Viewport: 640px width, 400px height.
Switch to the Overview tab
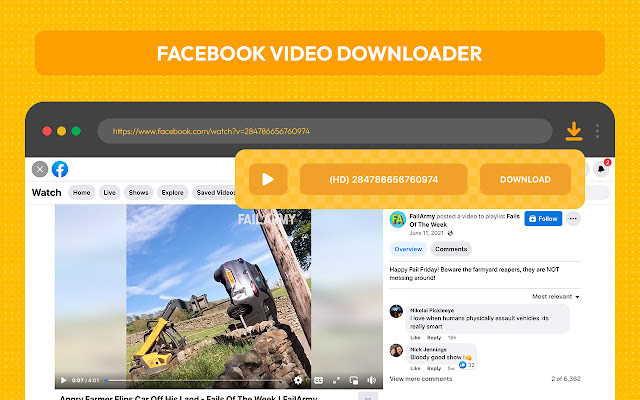tap(408, 249)
